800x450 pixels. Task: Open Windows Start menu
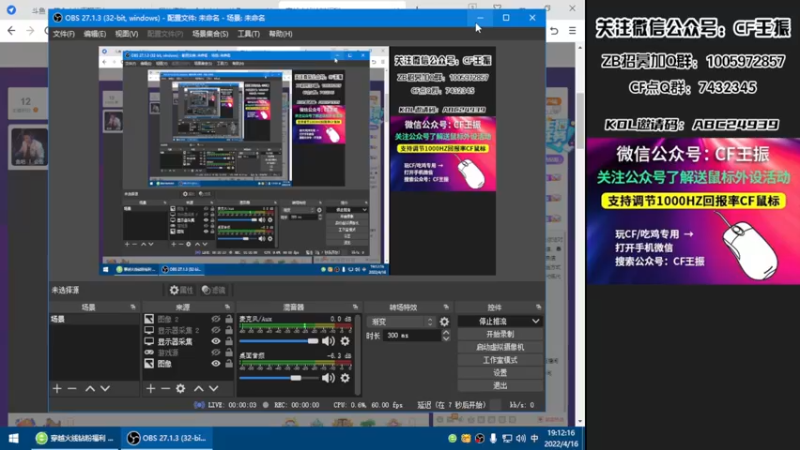(14, 438)
